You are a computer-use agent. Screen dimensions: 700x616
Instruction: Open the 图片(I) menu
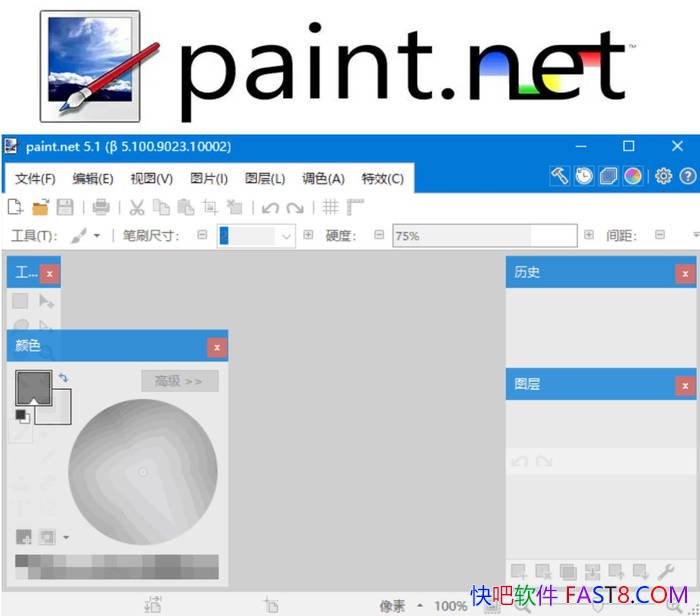[x=209, y=179]
